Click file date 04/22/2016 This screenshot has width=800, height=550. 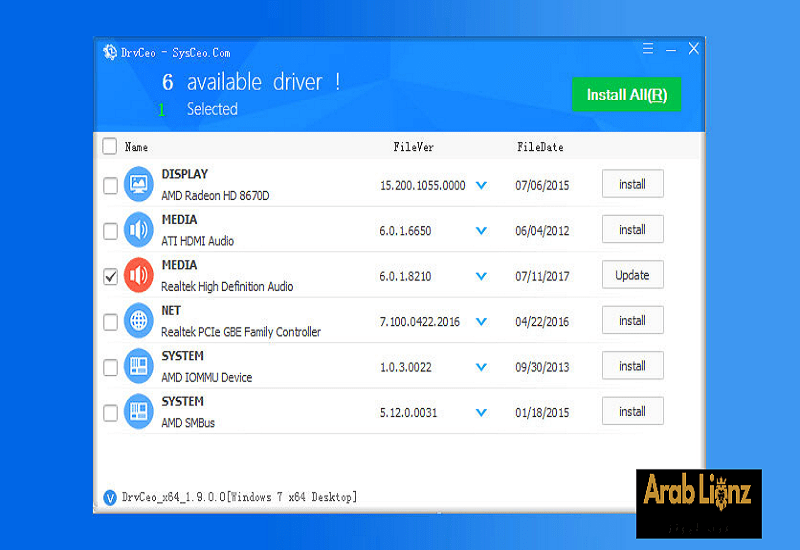click(x=542, y=321)
